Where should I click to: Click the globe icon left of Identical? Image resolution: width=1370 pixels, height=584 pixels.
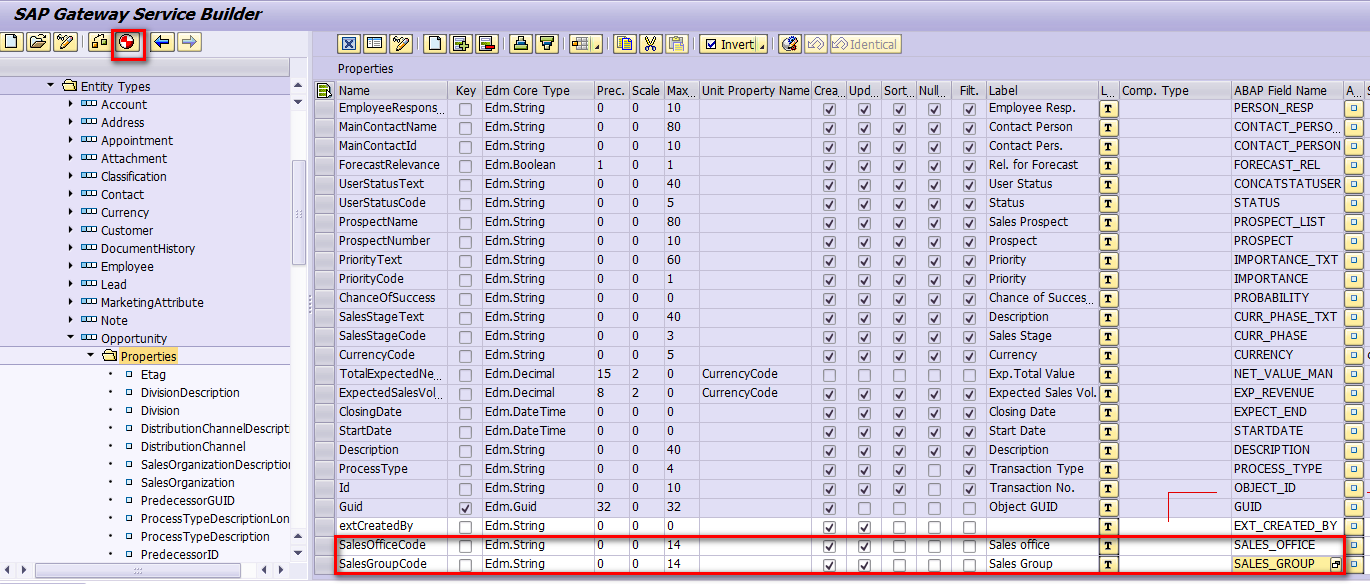coord(791,44)
